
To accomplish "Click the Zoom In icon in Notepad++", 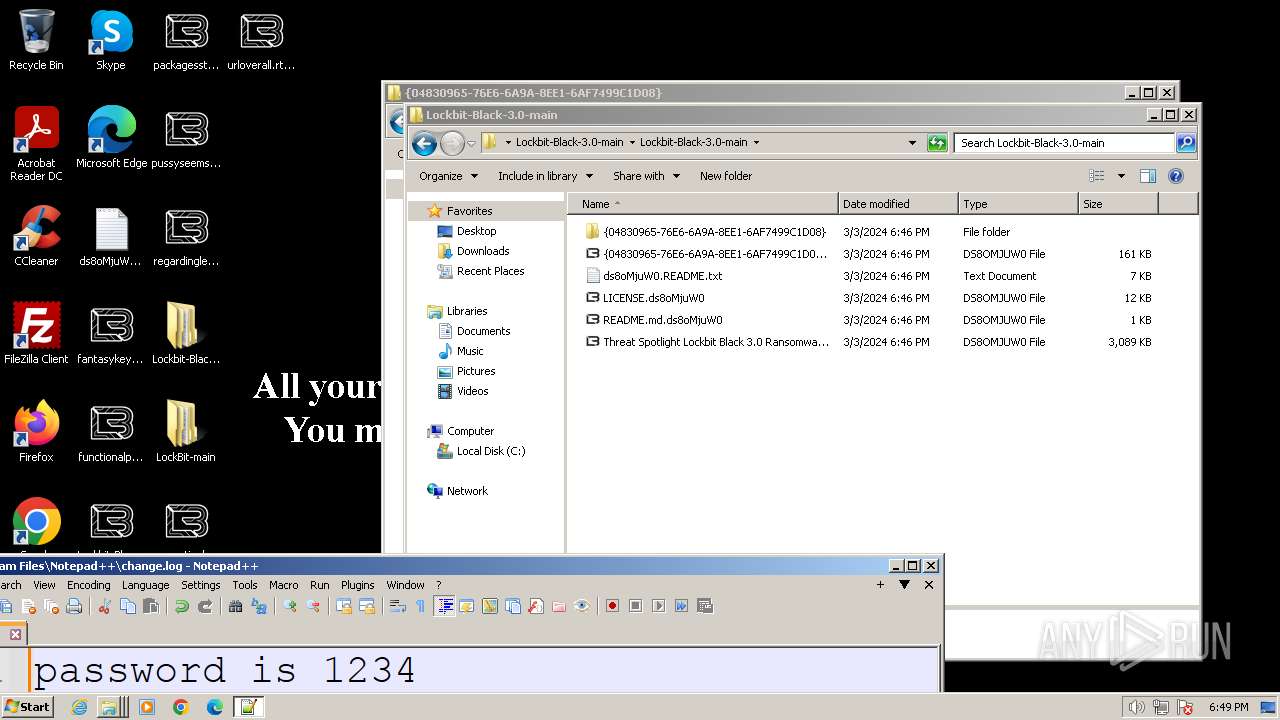I will 290,606.
